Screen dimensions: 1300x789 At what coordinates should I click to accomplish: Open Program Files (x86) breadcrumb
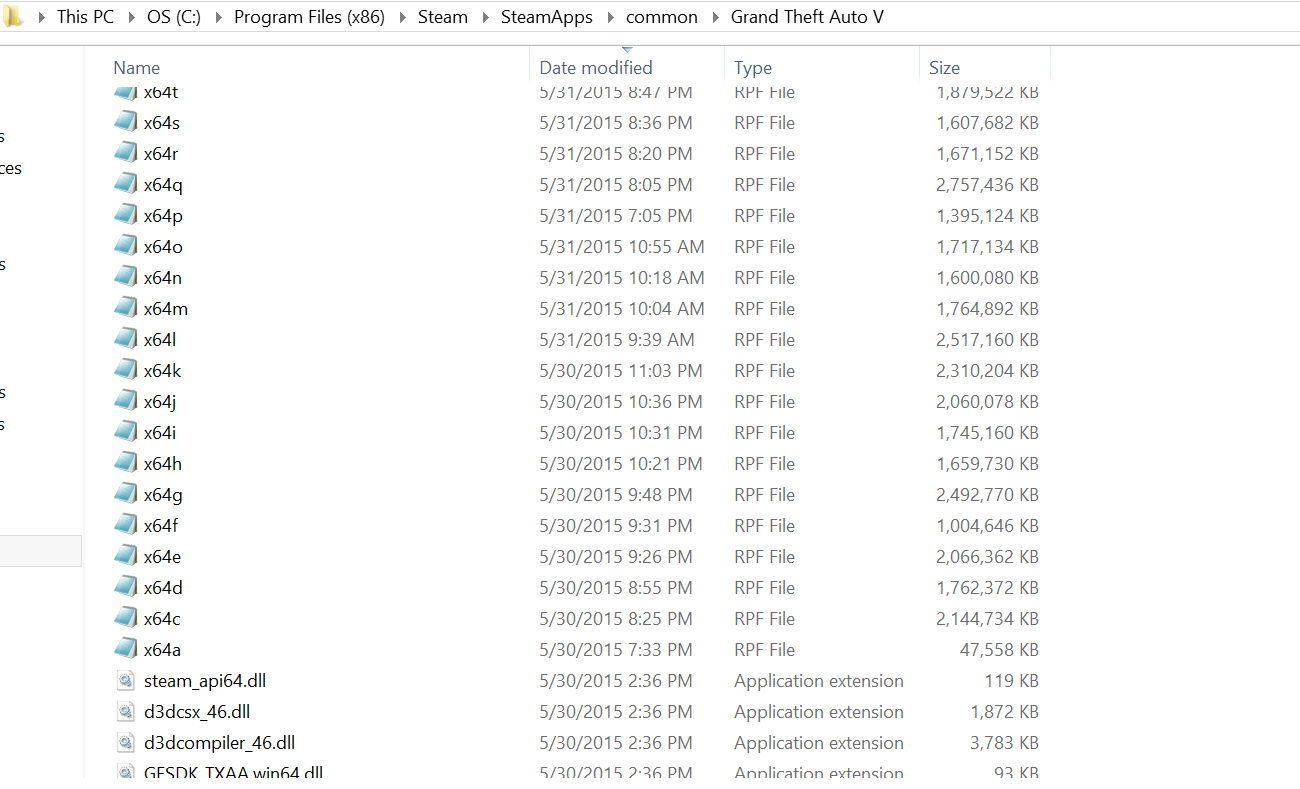pos(309,17)
